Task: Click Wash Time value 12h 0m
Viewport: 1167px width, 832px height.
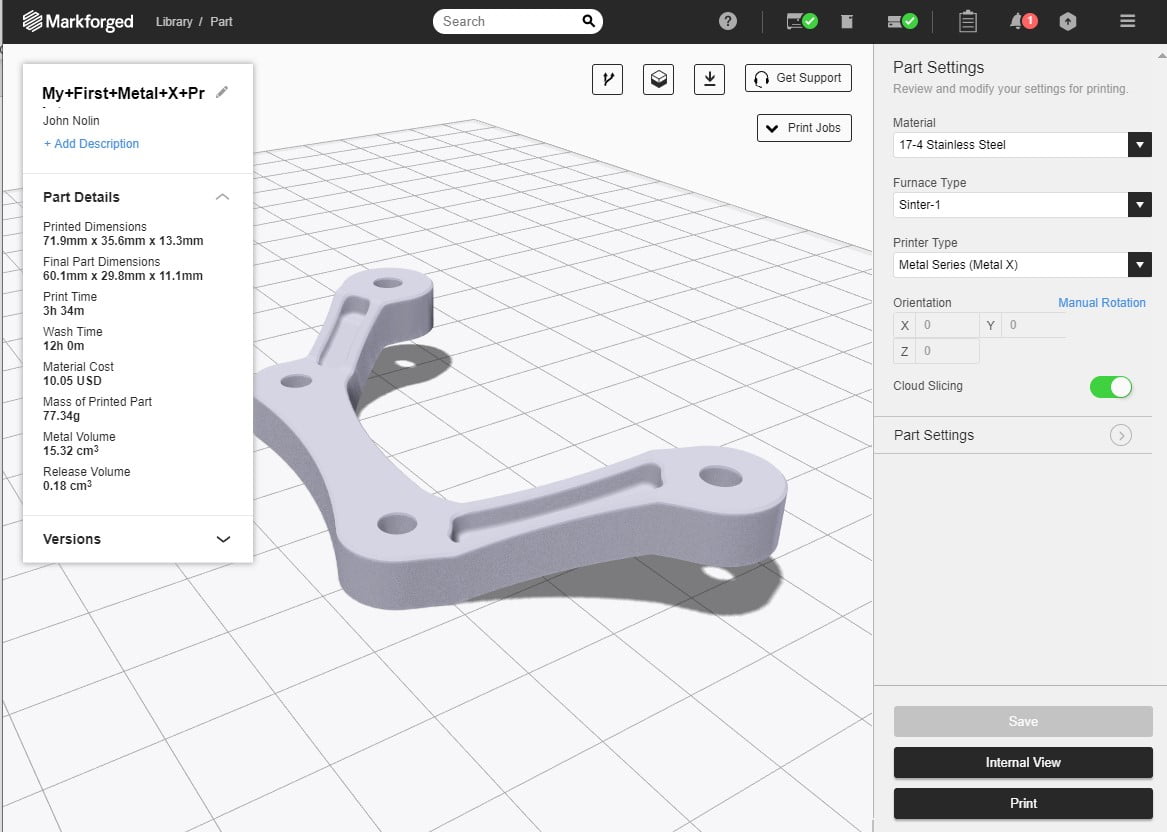Action: point(63,346)
